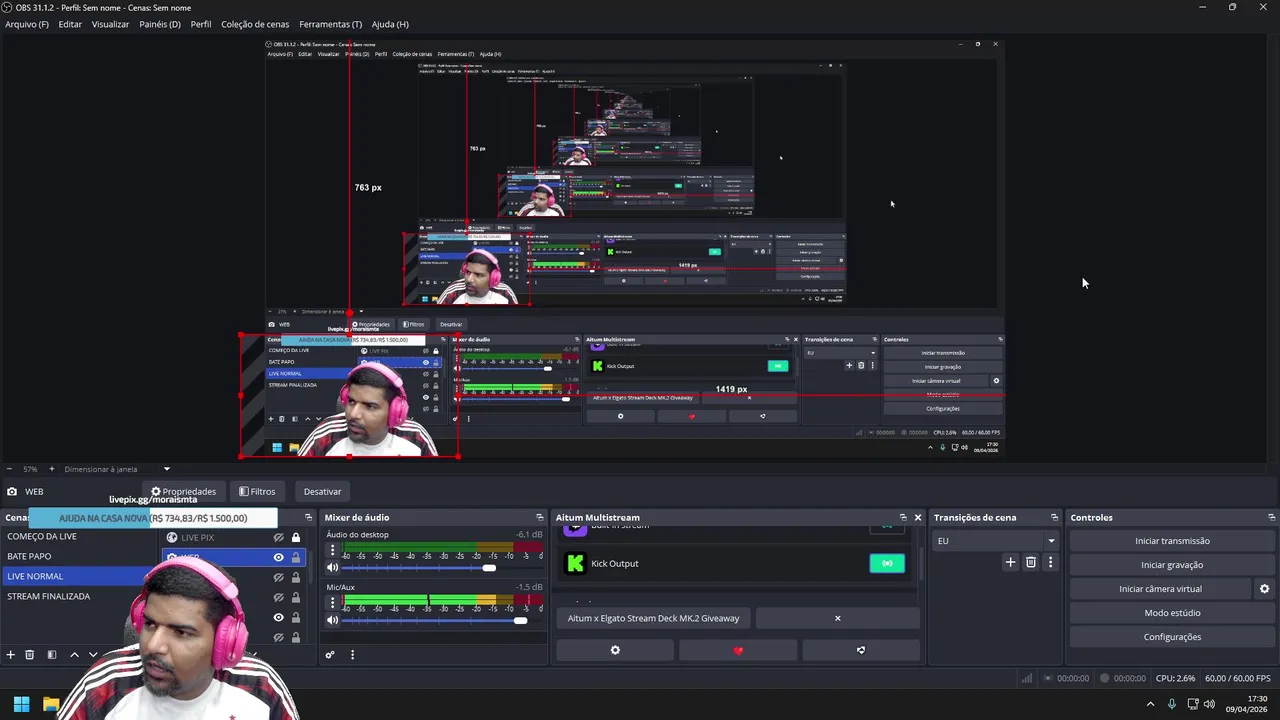The width and height of the screenshot is (1280, 720).
Task: Open advanced audio properties gears icon
Action: 330,655
